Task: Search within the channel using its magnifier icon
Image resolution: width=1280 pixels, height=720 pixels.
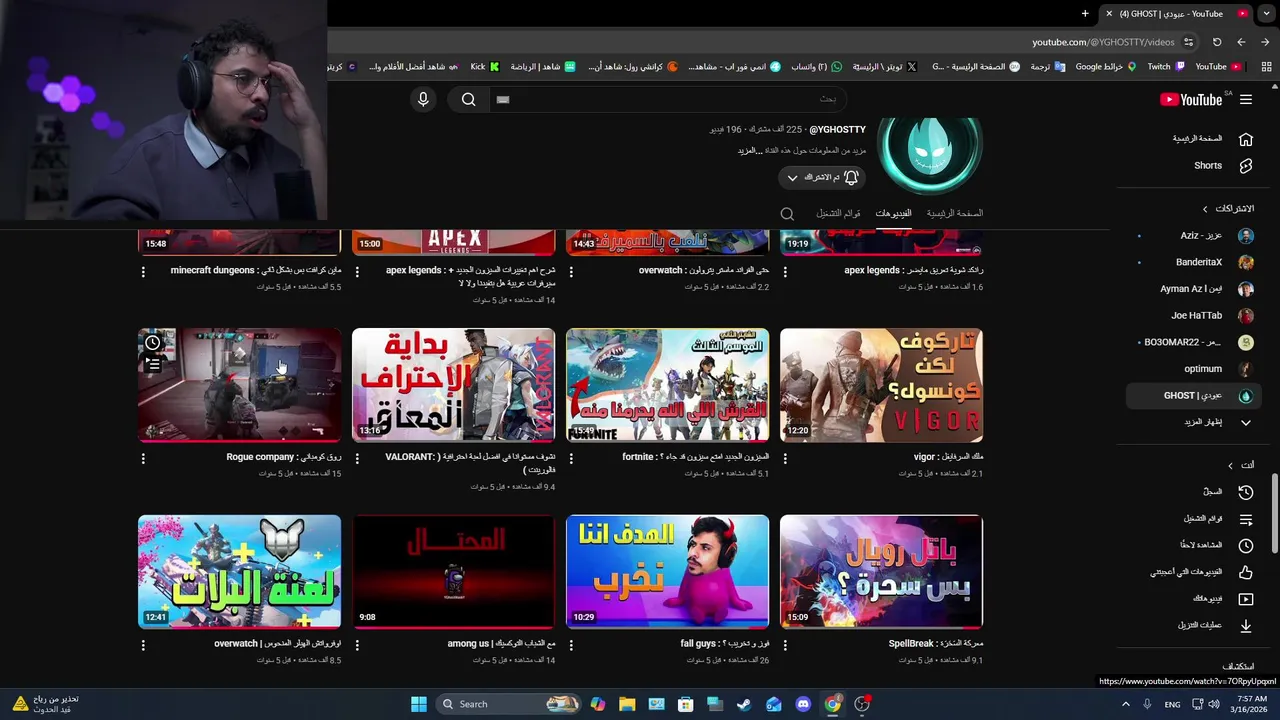Action: [x=787, y=214]
